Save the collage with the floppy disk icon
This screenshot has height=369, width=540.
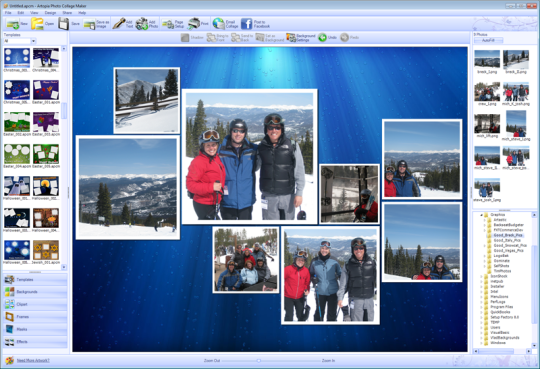coord(63,24)
